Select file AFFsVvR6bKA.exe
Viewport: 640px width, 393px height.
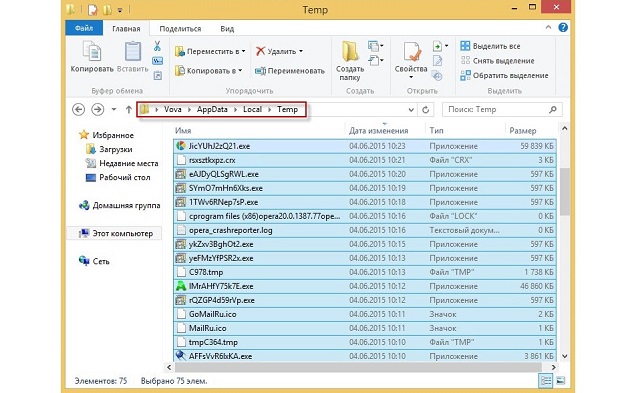tap(364, 355)
